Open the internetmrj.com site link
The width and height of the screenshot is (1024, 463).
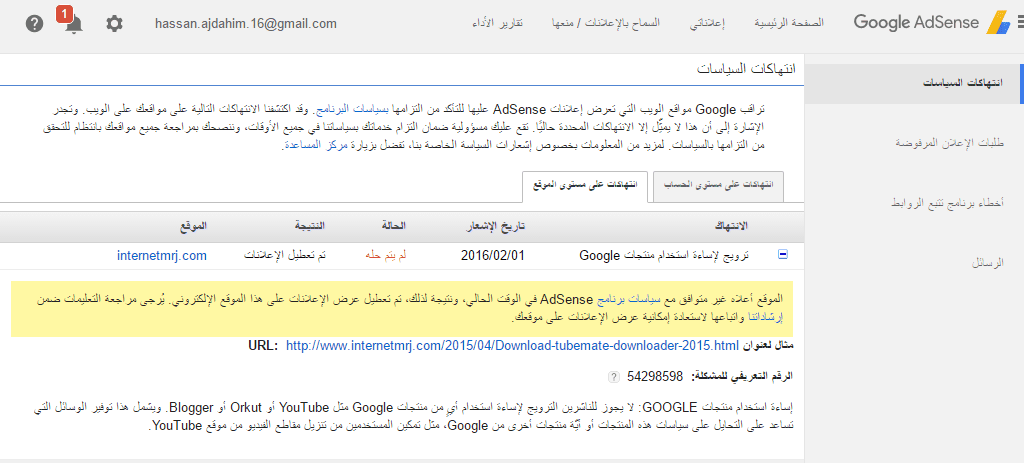click(162, 256)
